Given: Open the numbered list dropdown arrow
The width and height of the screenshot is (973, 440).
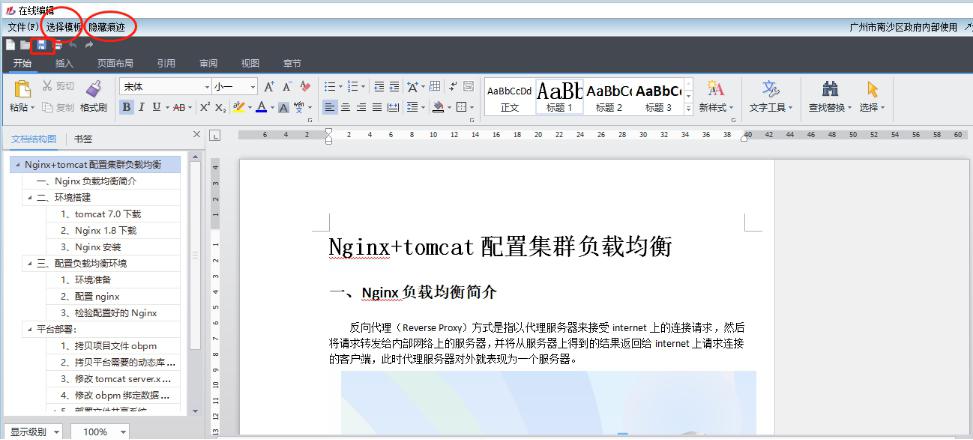Looking at the screenshot, I should coord(363,87).
